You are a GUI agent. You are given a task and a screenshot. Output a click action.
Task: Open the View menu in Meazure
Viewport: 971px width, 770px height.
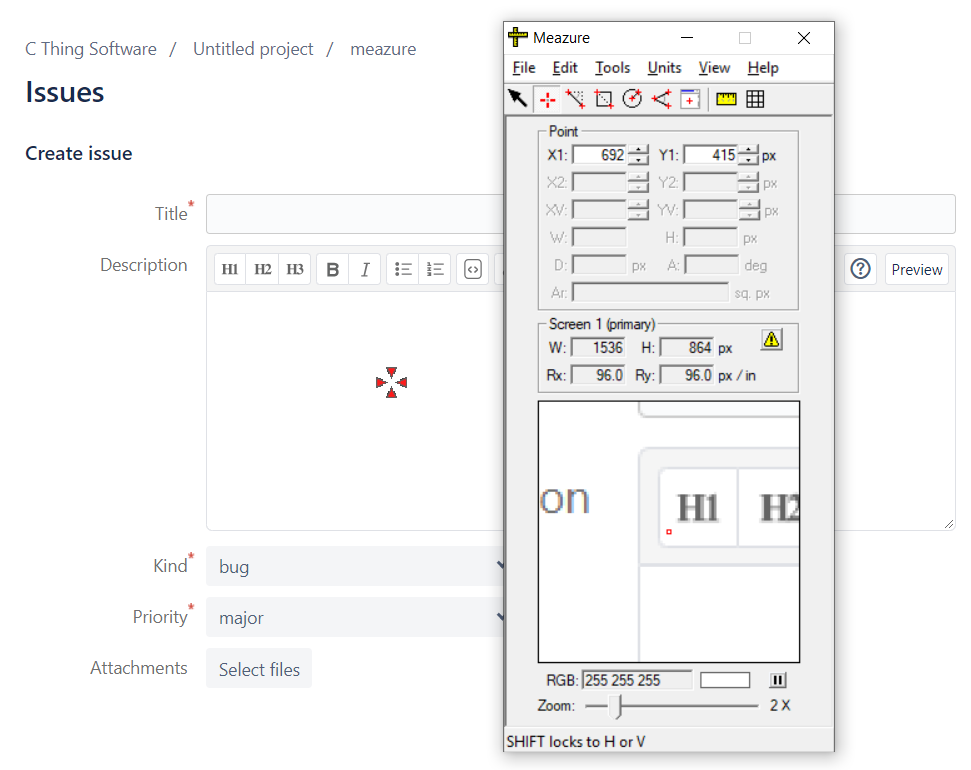714,68
